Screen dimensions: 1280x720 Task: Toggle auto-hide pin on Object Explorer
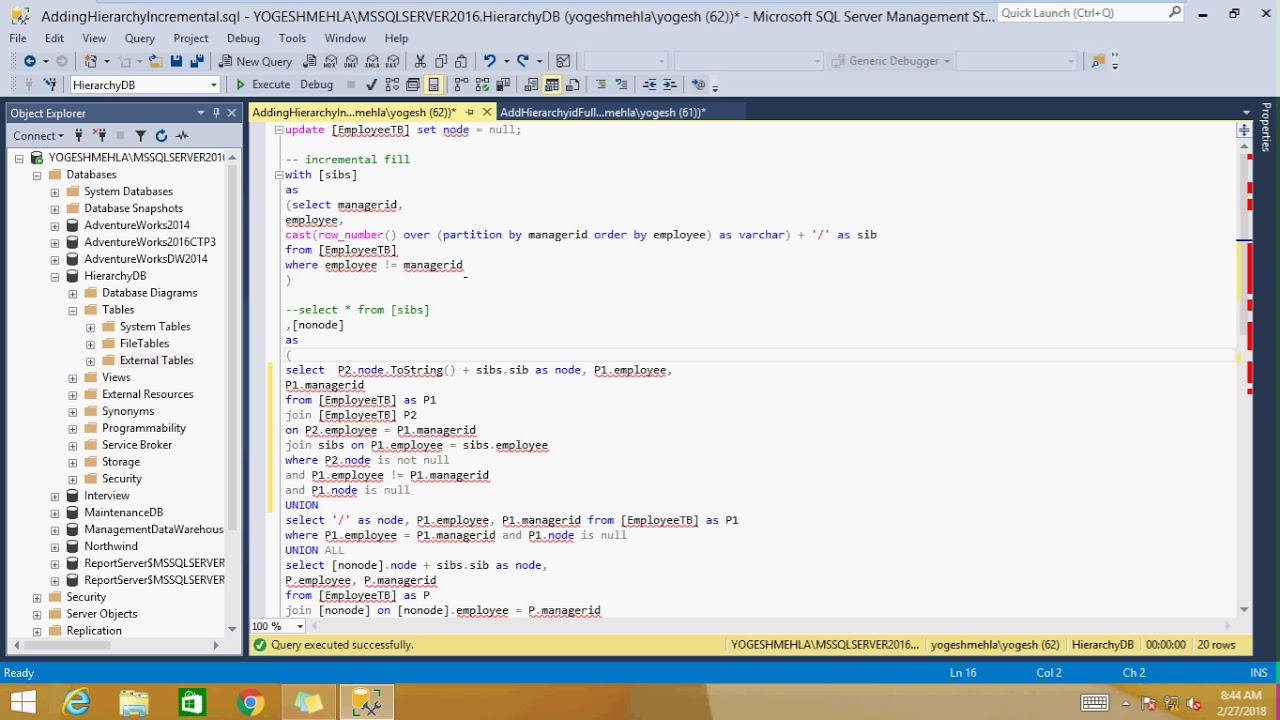(x=216, y=113)
